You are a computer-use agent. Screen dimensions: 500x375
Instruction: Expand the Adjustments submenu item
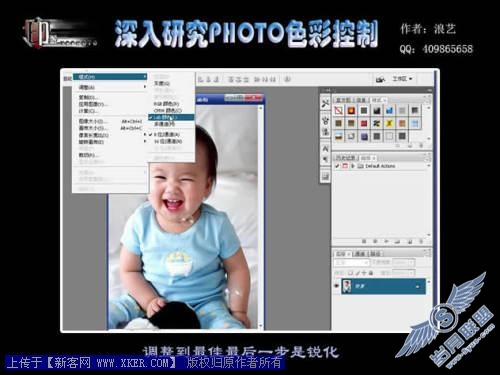coord(110,87)
